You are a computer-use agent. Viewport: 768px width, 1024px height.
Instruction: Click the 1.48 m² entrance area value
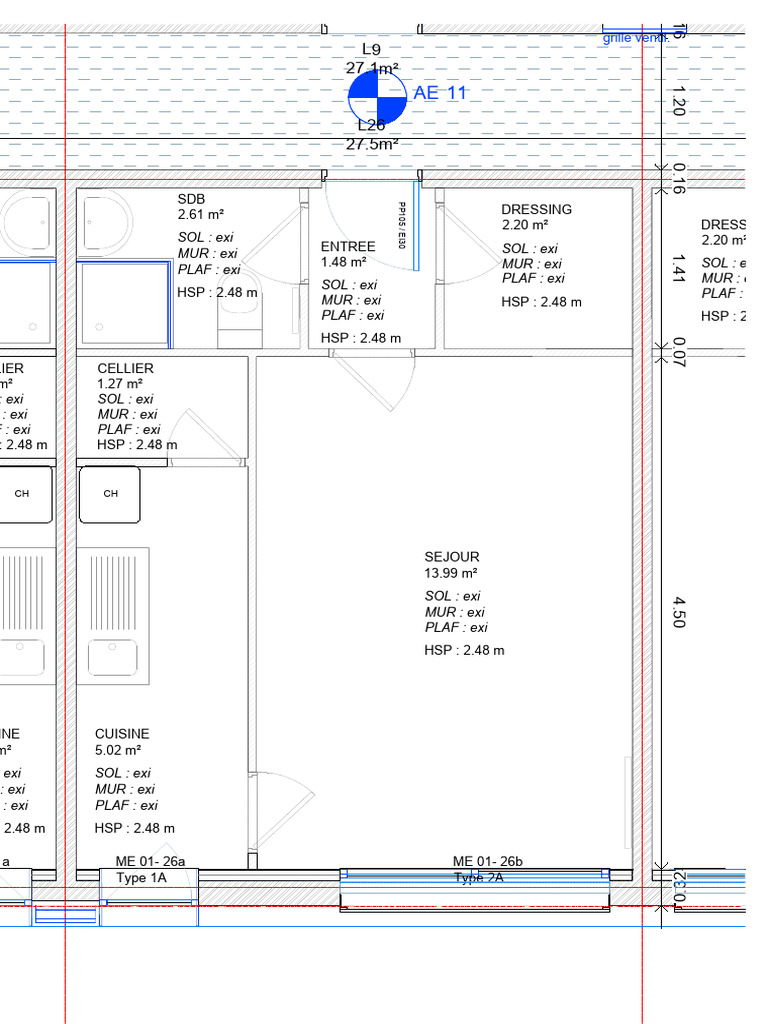[344, 262]
